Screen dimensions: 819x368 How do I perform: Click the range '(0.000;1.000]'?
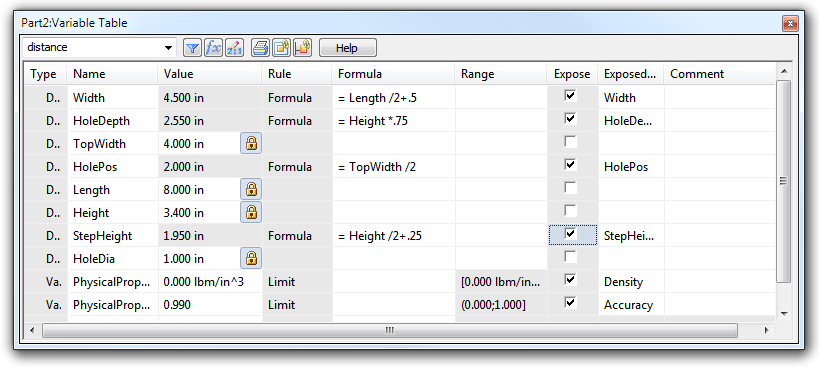pyautogui.click(x=493, y=305)
